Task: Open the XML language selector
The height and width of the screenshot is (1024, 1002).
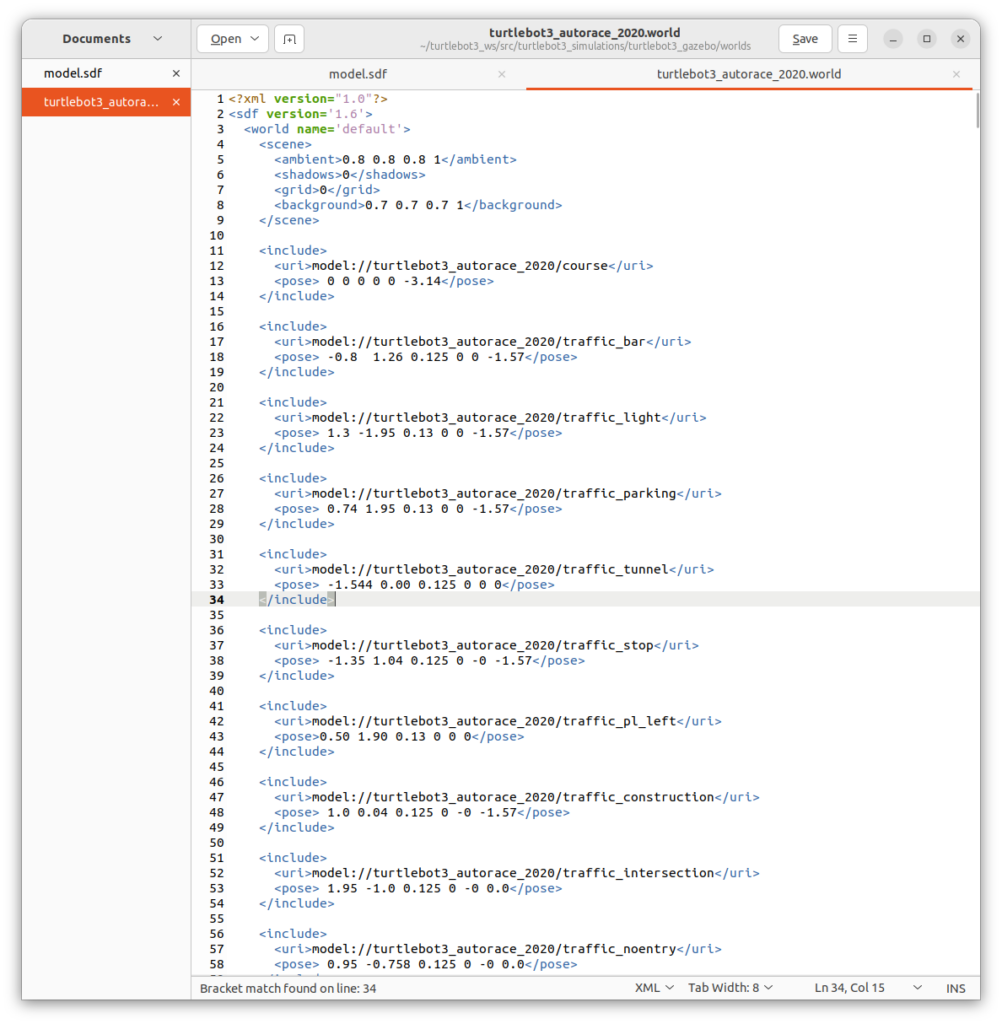Action: point(654,987)
